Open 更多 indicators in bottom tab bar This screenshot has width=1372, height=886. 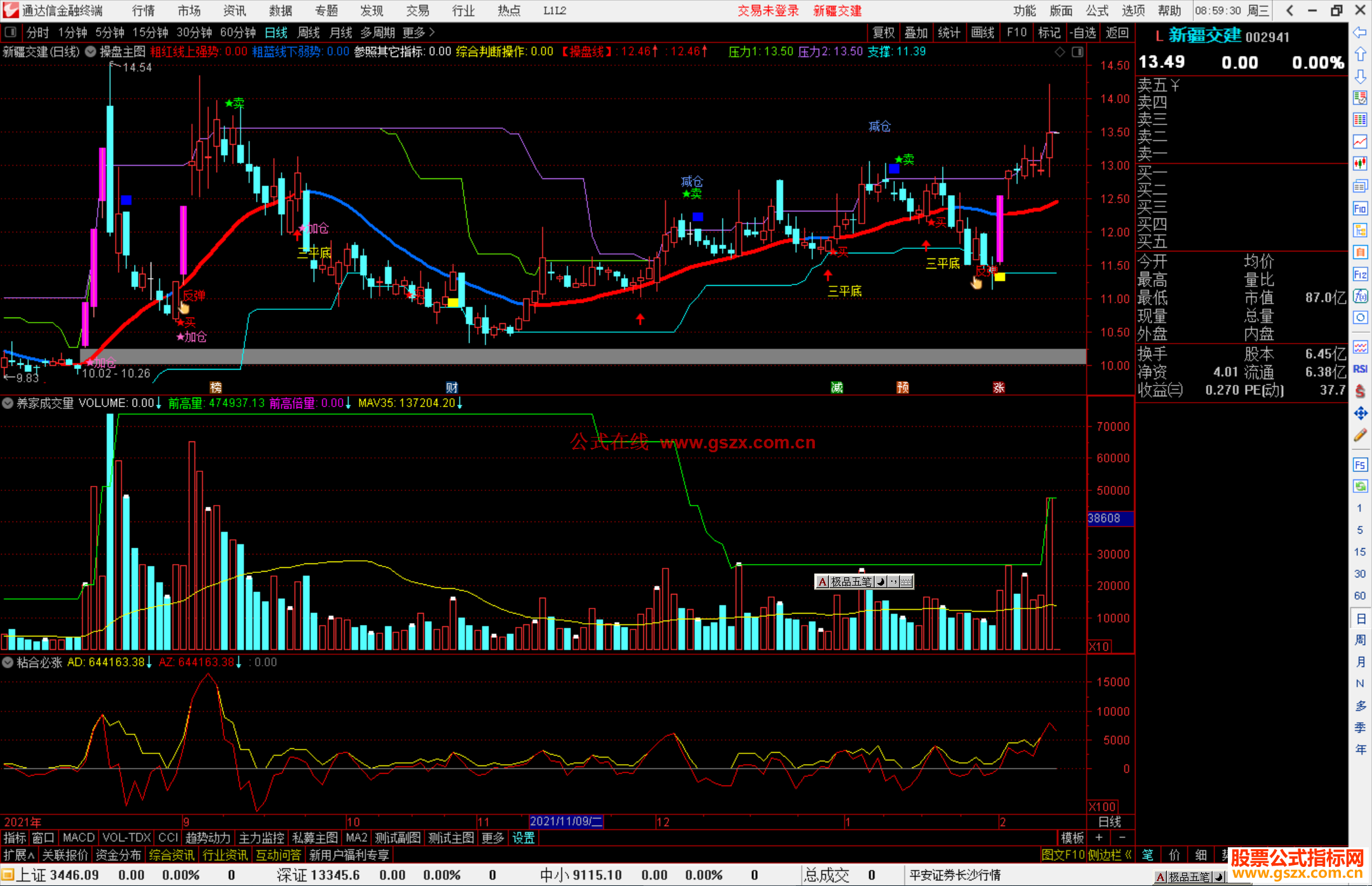[x=493, y=838]
